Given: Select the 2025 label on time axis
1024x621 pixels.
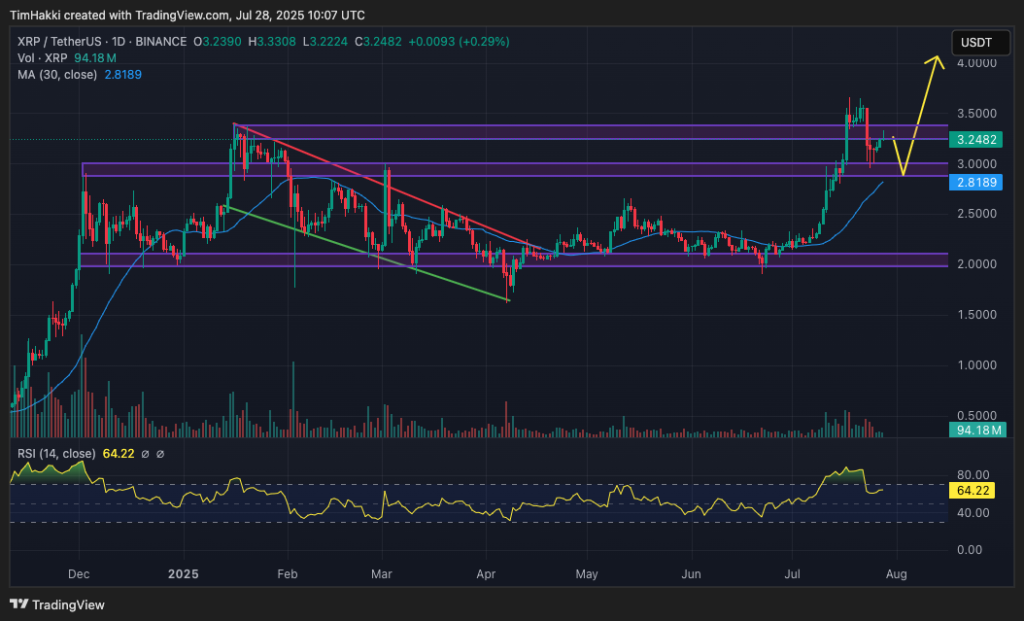Looking at the screenshot, I should tap(181, 574).
